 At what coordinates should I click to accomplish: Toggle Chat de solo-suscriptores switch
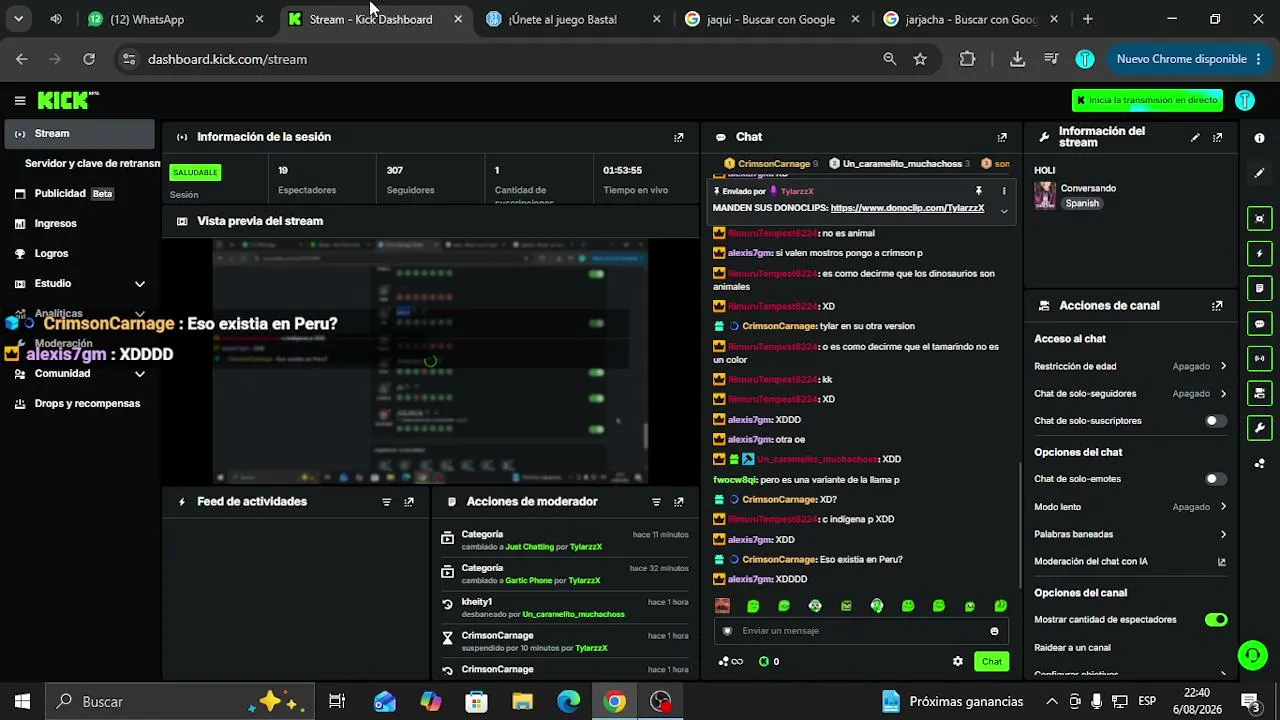1215,421
